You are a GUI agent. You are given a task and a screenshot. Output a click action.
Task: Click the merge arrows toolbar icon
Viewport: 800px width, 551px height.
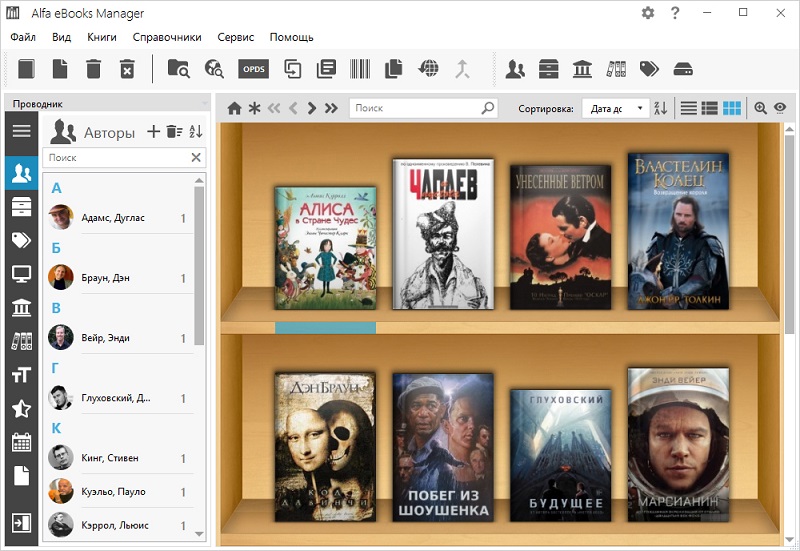(462, 69)
